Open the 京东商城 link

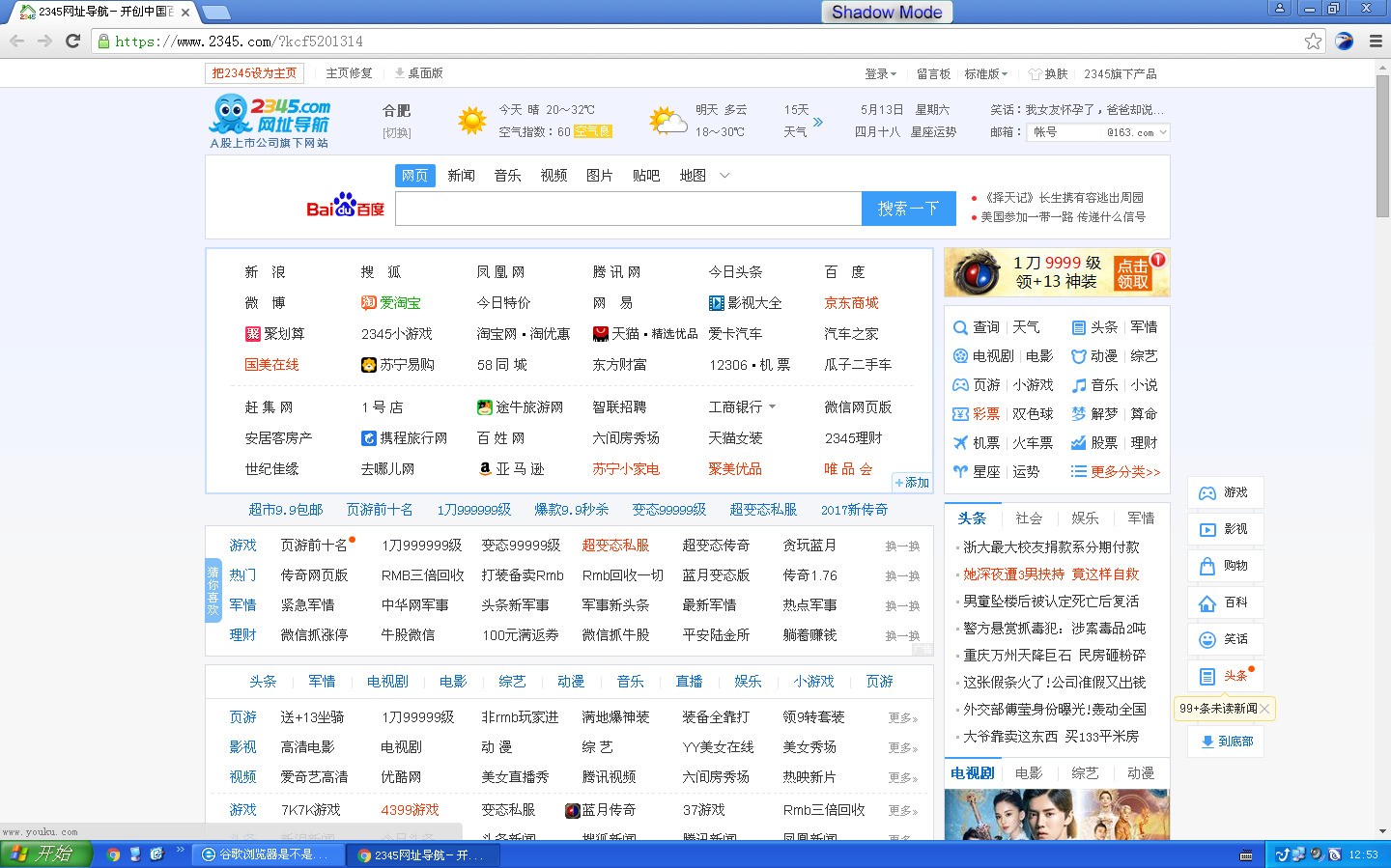(x=851, y=302)
